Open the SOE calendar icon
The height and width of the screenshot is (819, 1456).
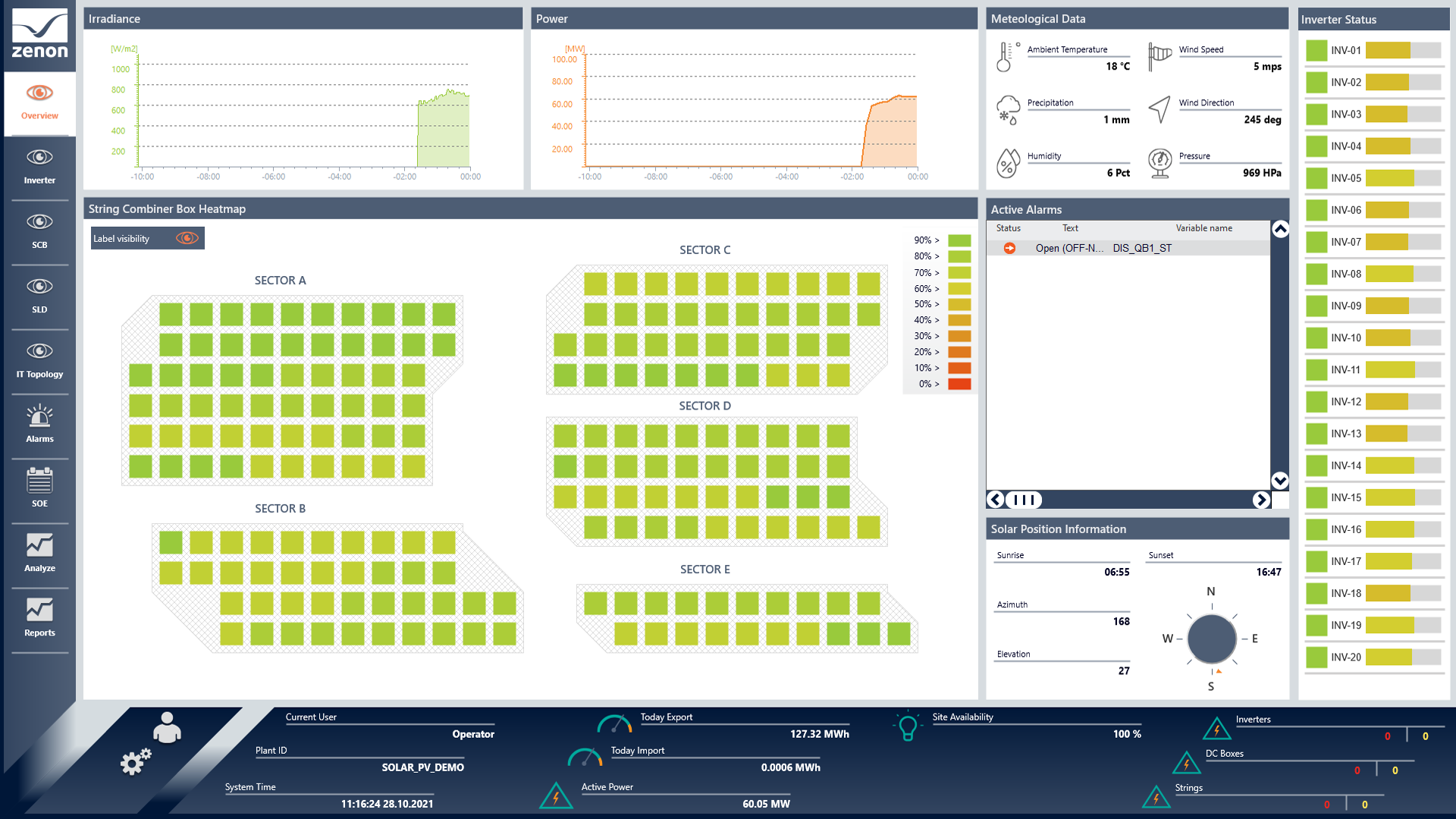click(x=39, y=482)
